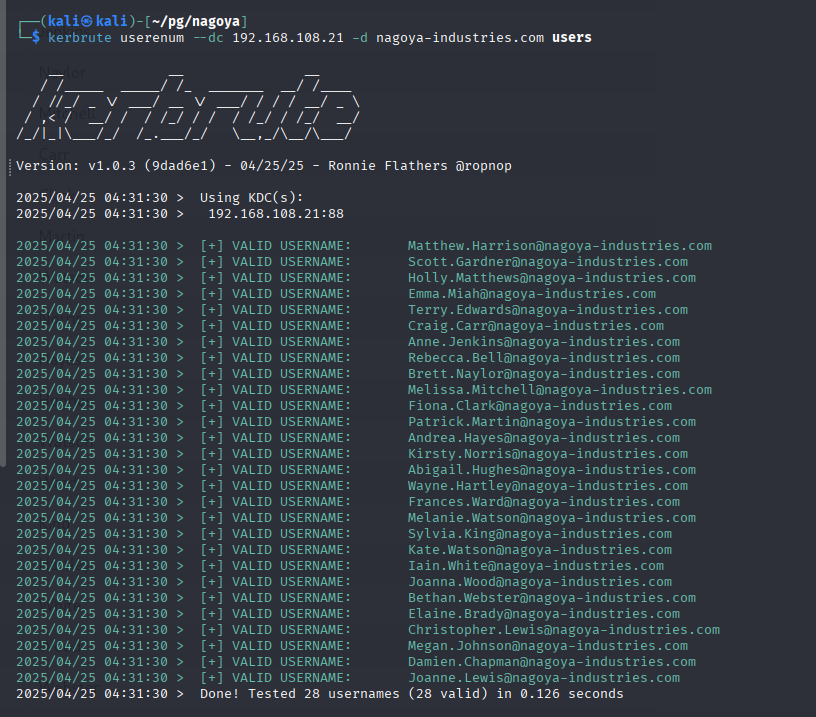Click the Scott.Gardner@nagoya-industries.com entry
816x717 pixels.
(x=547, y=262)
